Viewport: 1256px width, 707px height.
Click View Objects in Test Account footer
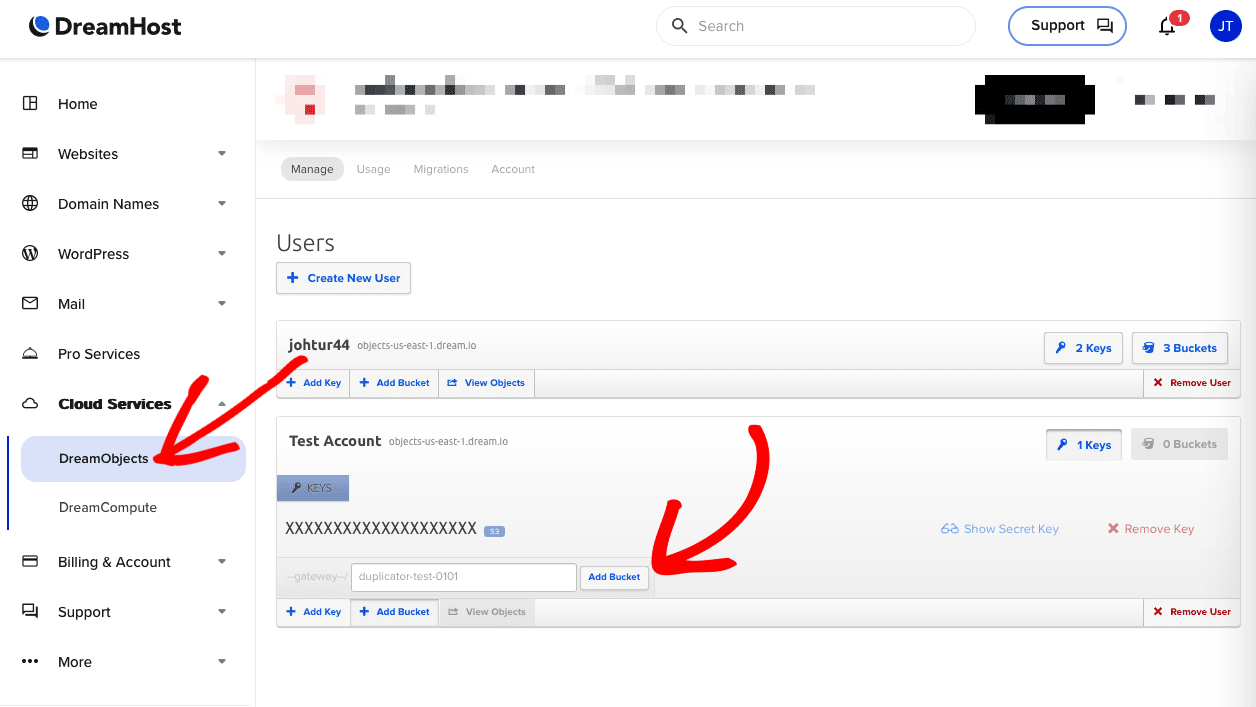click(x=486, y=612)
